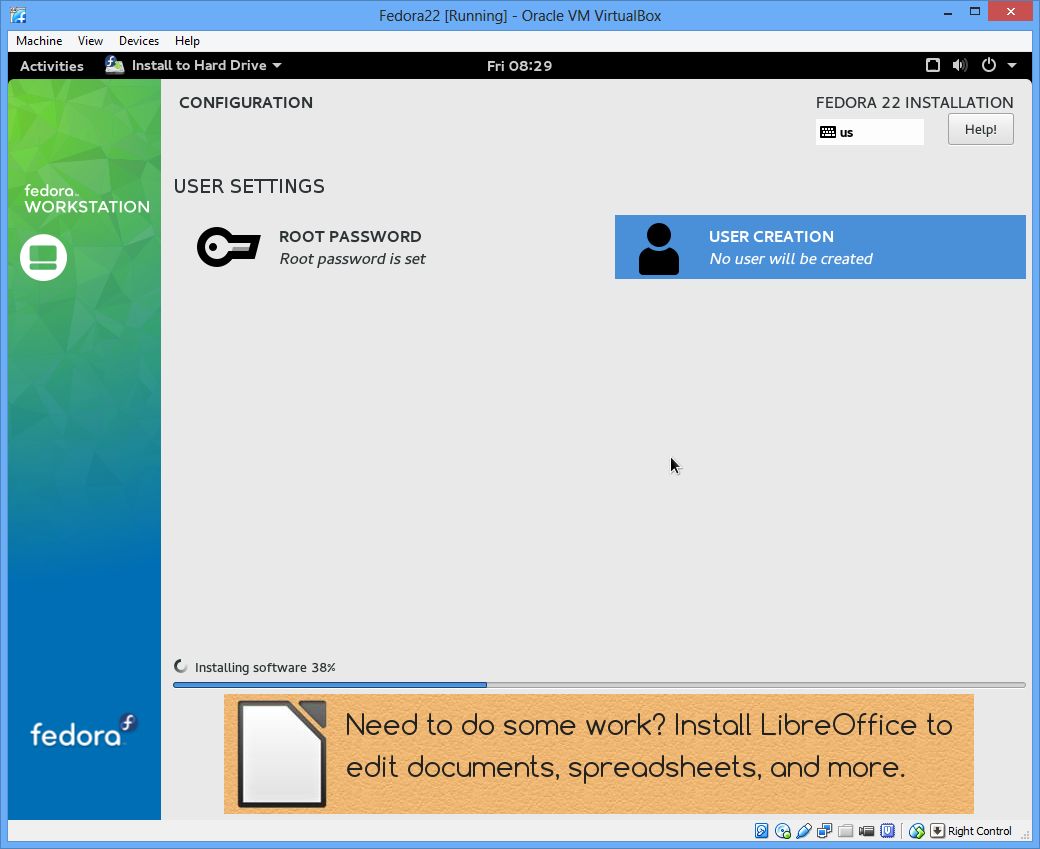Click VirtualBox keyboard capture arrow icon
1040x849 pixels.
[937, 830]
